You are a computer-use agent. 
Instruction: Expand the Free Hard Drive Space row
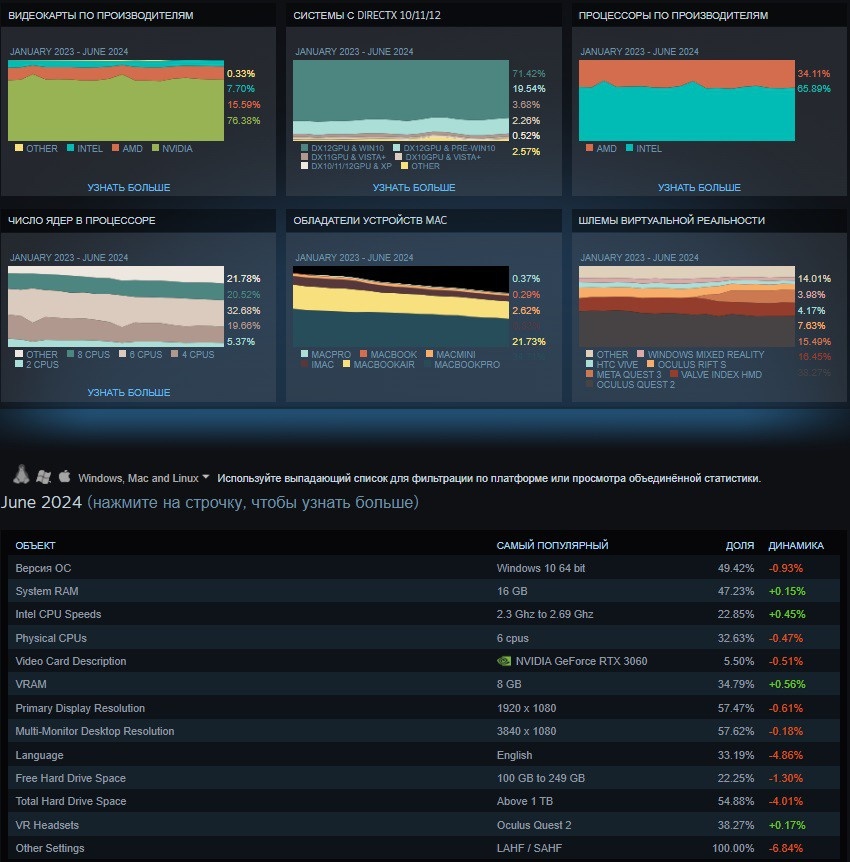(x=424, y=778)
